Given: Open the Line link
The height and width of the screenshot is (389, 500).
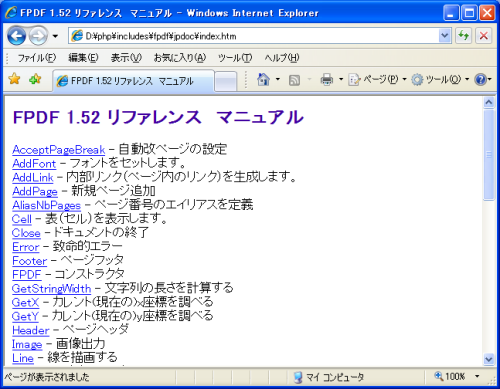Looking at the screenshot, I should 23,358.
